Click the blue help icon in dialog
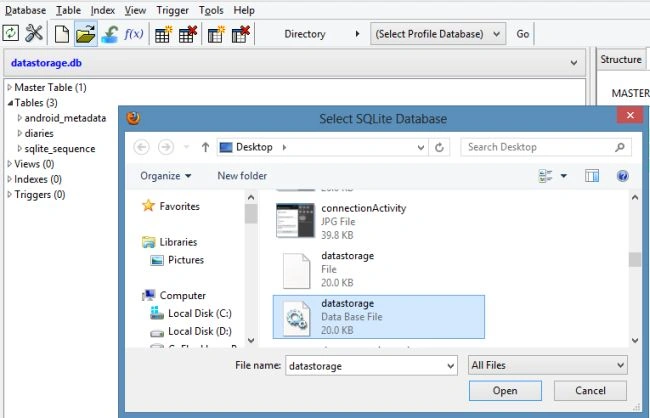Screen dimensions: 650x418 point(622,176)
